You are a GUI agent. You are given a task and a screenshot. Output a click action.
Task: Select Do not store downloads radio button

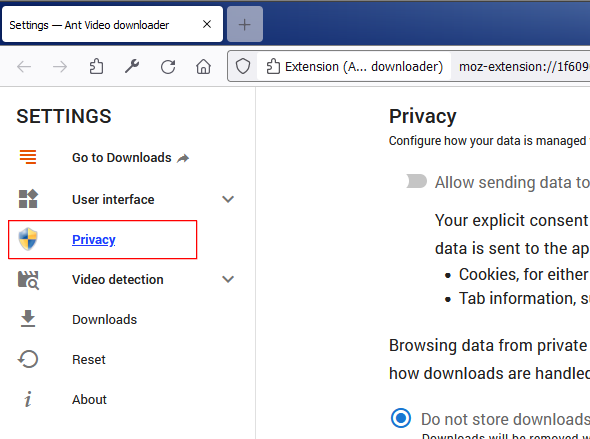click(x=401, y=418)
